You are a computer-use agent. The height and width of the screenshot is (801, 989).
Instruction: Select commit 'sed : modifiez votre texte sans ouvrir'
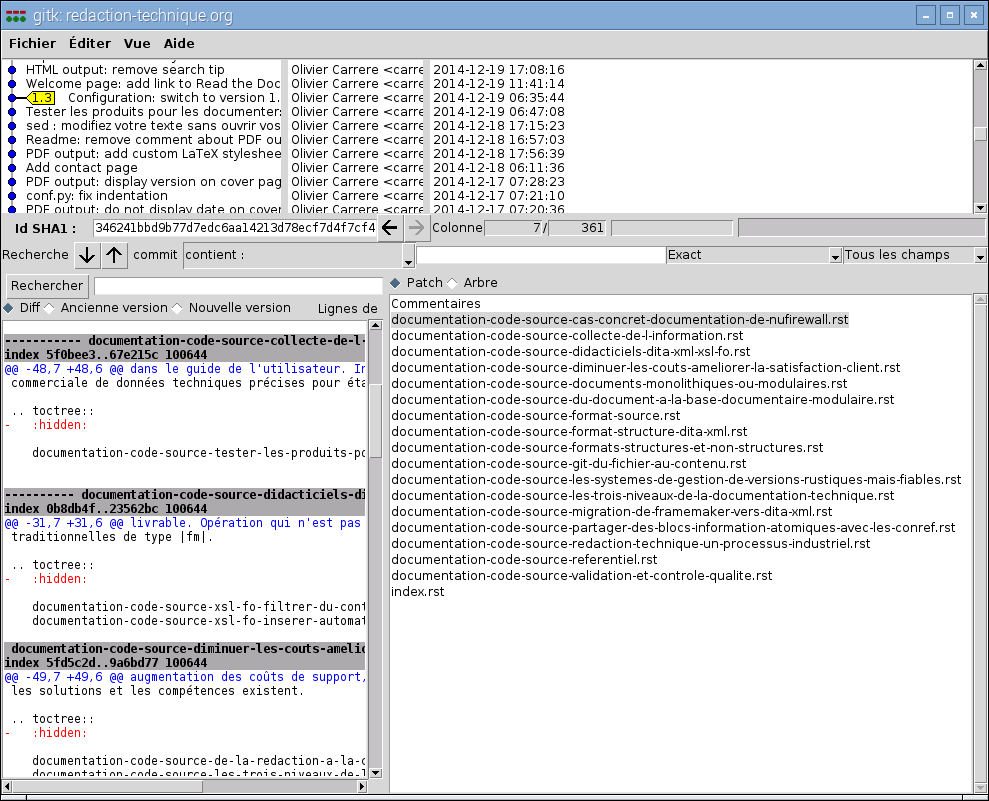click(153, 126)
